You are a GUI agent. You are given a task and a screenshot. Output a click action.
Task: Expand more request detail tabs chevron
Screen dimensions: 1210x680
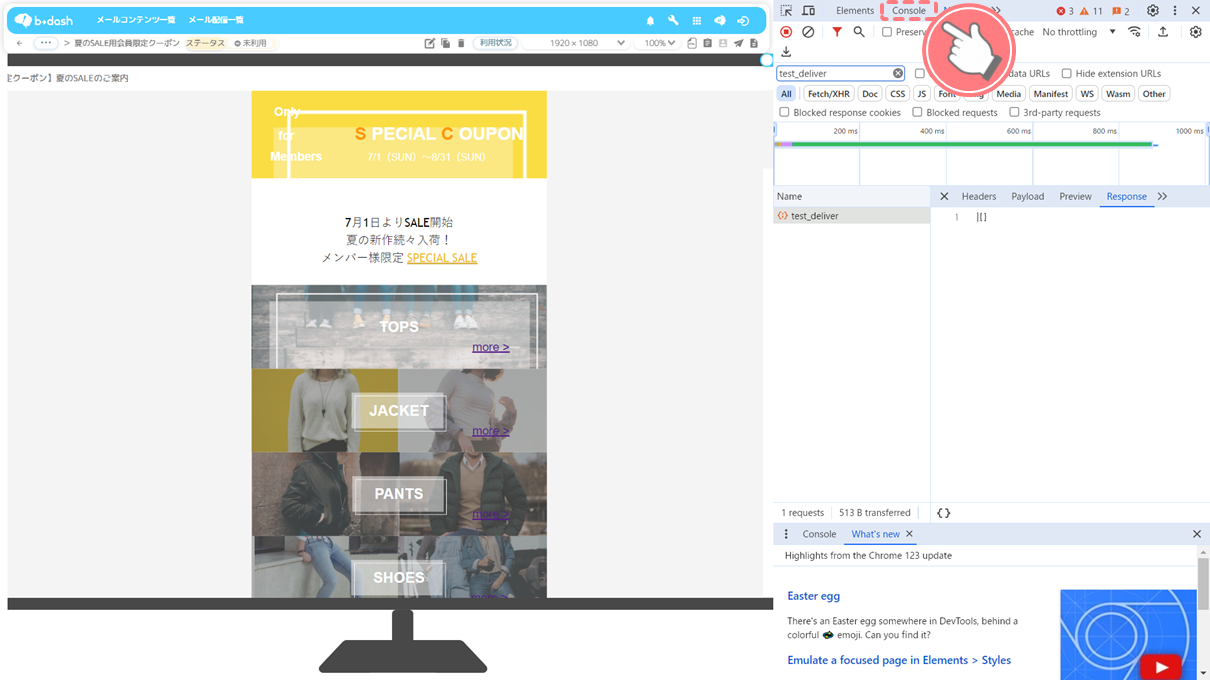(1162, 197)
